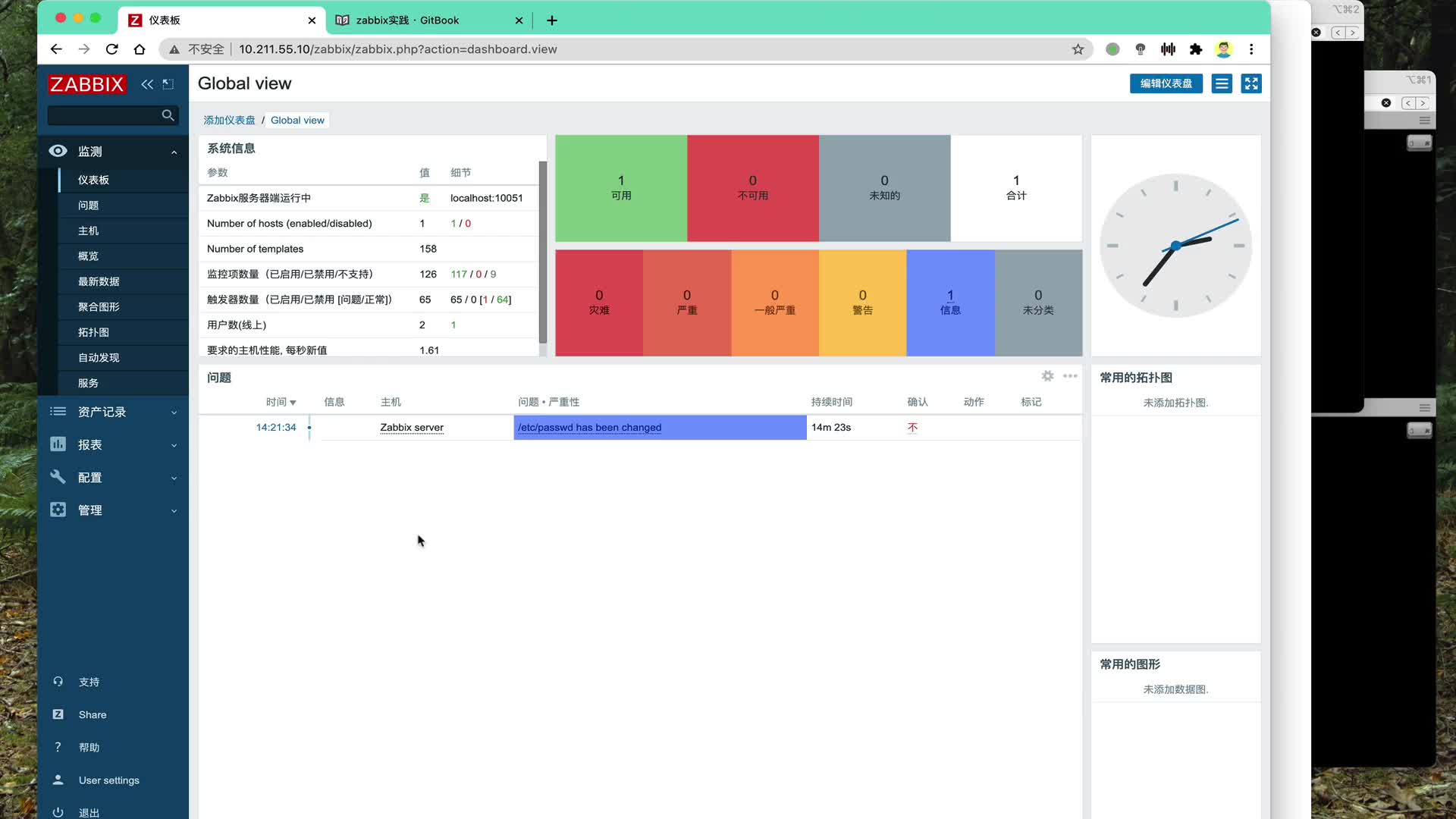
Task: Click the 支持 support headset icon
Action: pyautogui.click(x=58, y=682)
